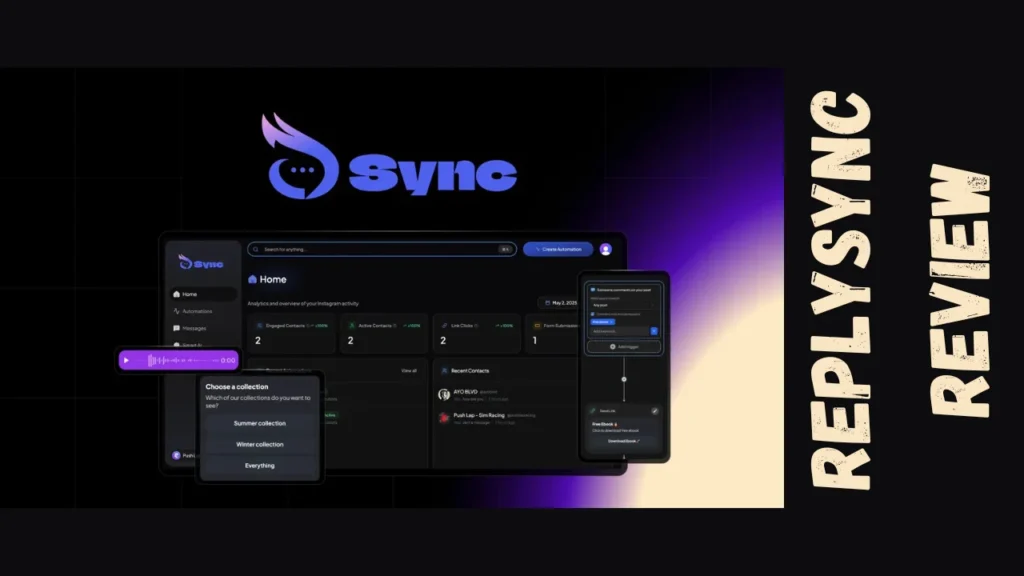The height and width of the screenshot is (576, 1024).
Task: Open the AYO BLVD recent contact
Action: pos(506,394)
